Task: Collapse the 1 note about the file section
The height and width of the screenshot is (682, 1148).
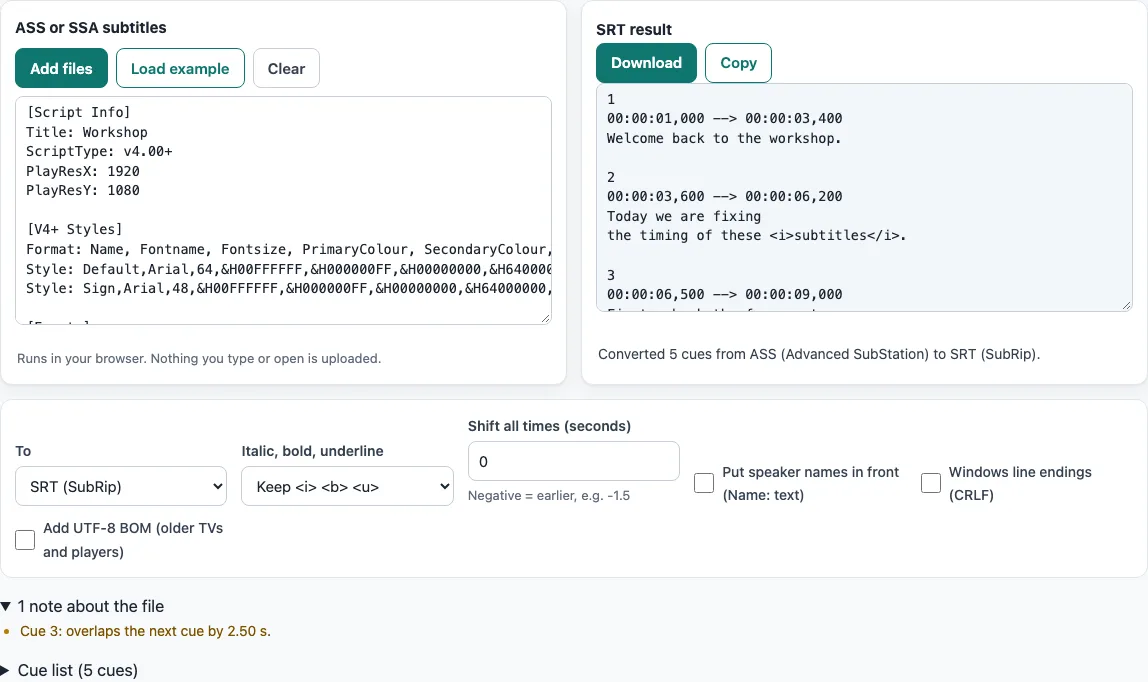Action: tap(83, 606)
